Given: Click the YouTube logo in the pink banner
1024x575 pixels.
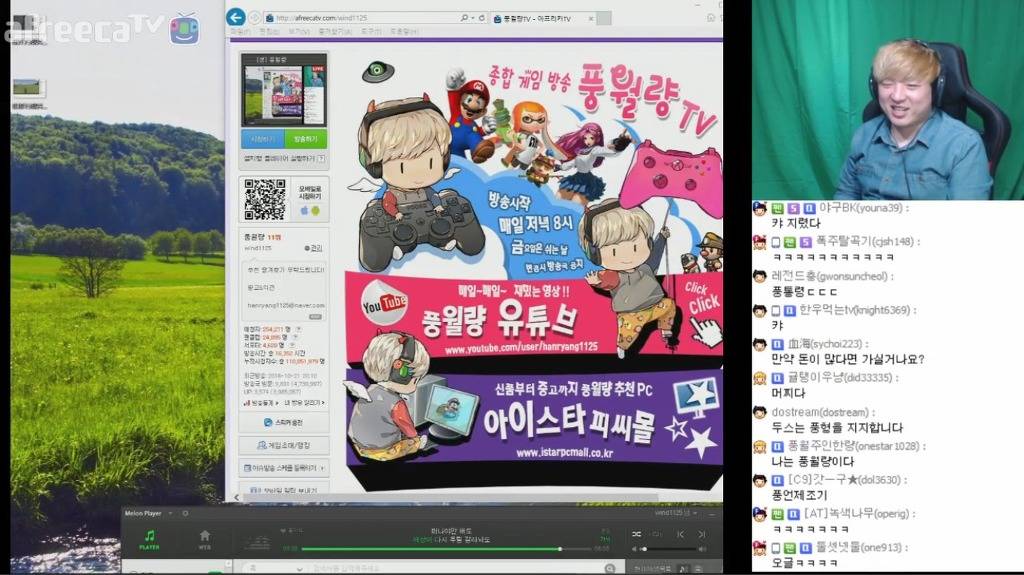Looking at the screenshot, I should (384, 303).
